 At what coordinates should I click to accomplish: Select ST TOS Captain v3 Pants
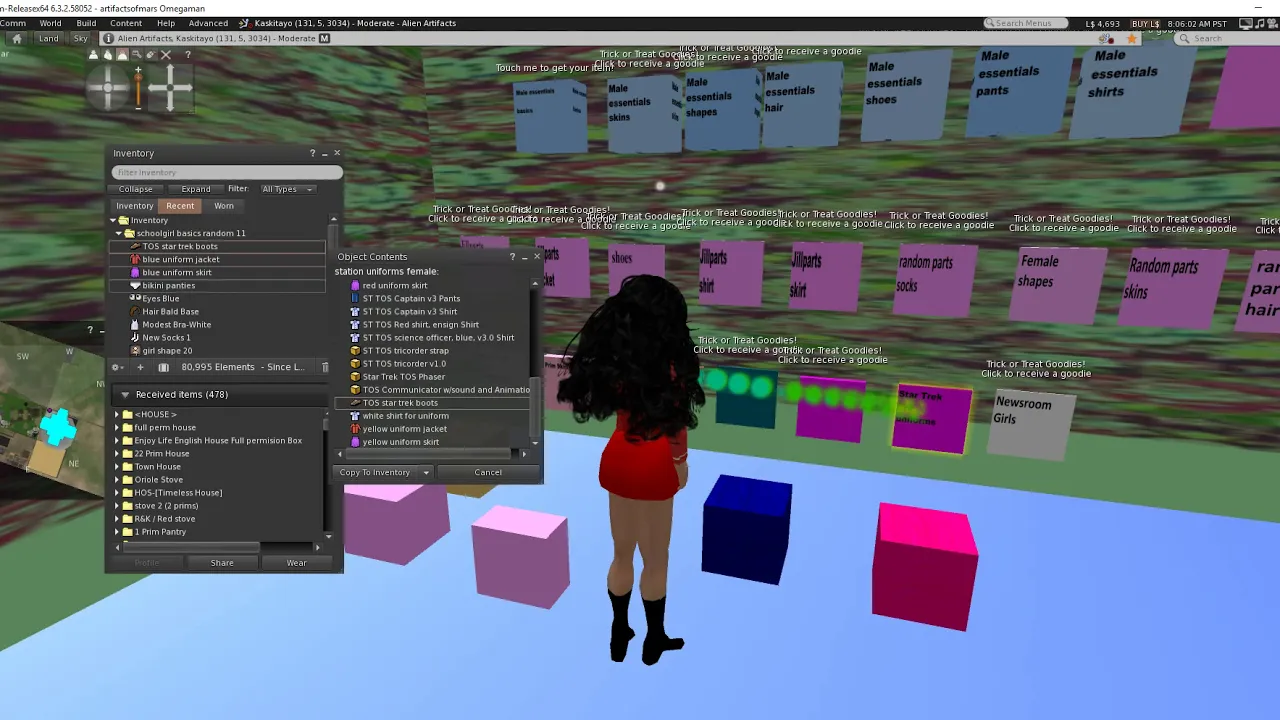point(411,299)
